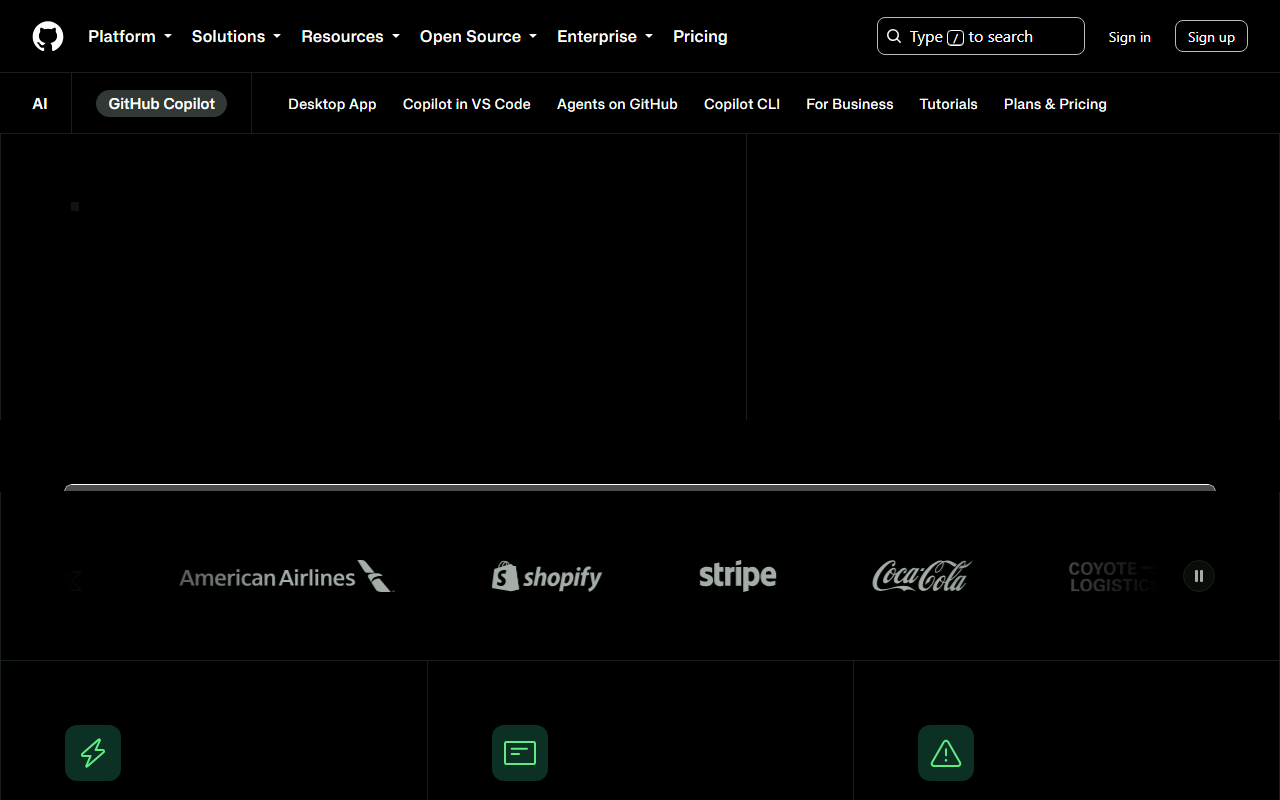Click the GitHub Octocat logo

[48, 37]
